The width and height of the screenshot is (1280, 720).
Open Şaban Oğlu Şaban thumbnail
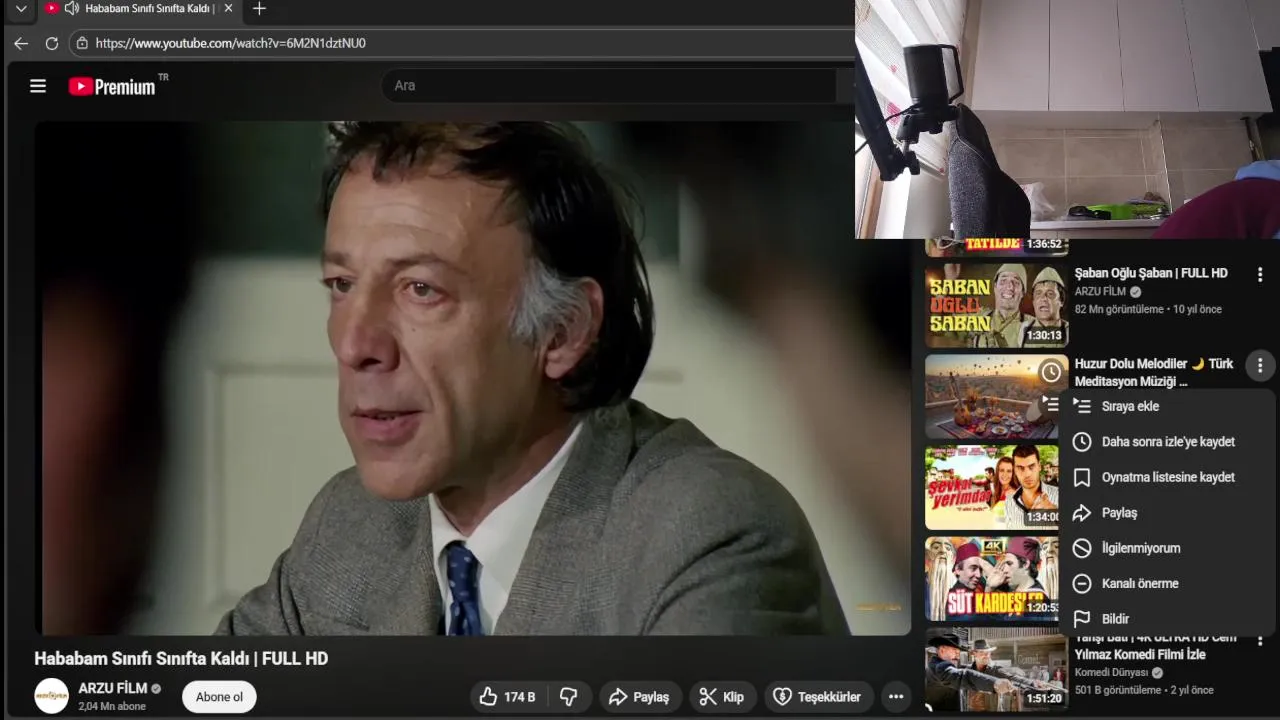click(996, 305)
